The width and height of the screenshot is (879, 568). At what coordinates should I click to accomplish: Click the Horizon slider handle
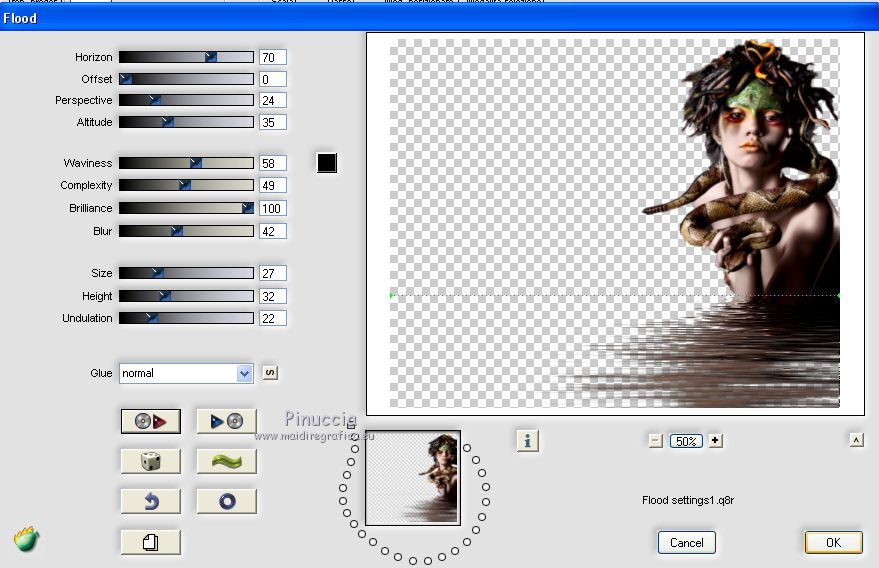[211, 57]
